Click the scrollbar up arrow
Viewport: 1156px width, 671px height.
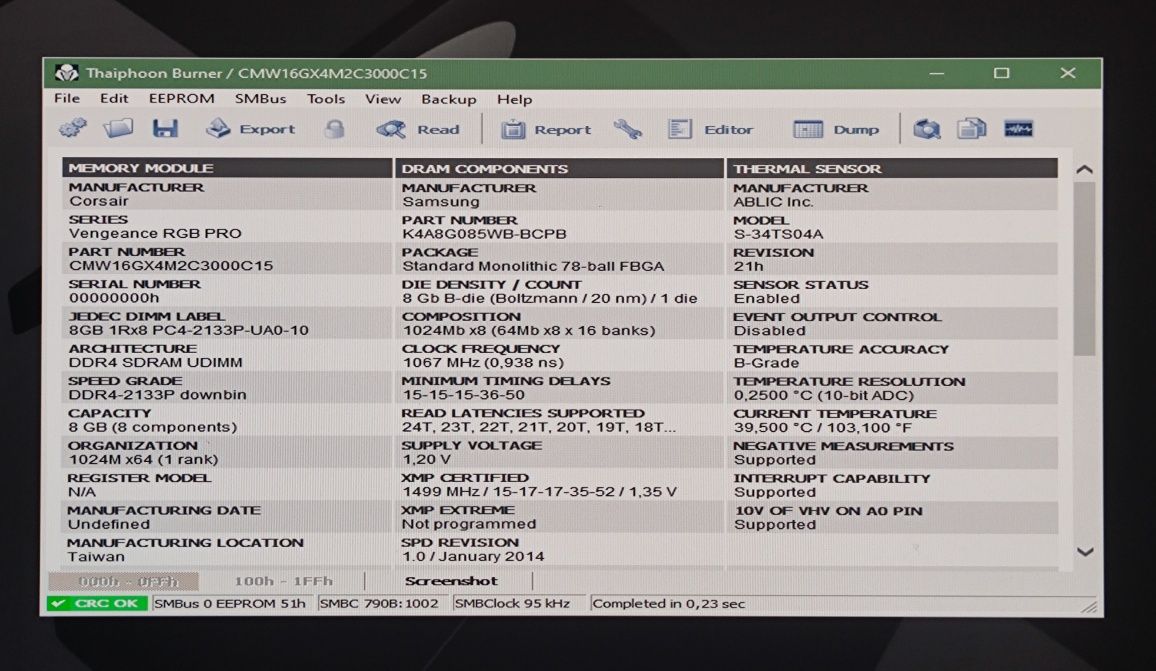[x=1084, y=170]
